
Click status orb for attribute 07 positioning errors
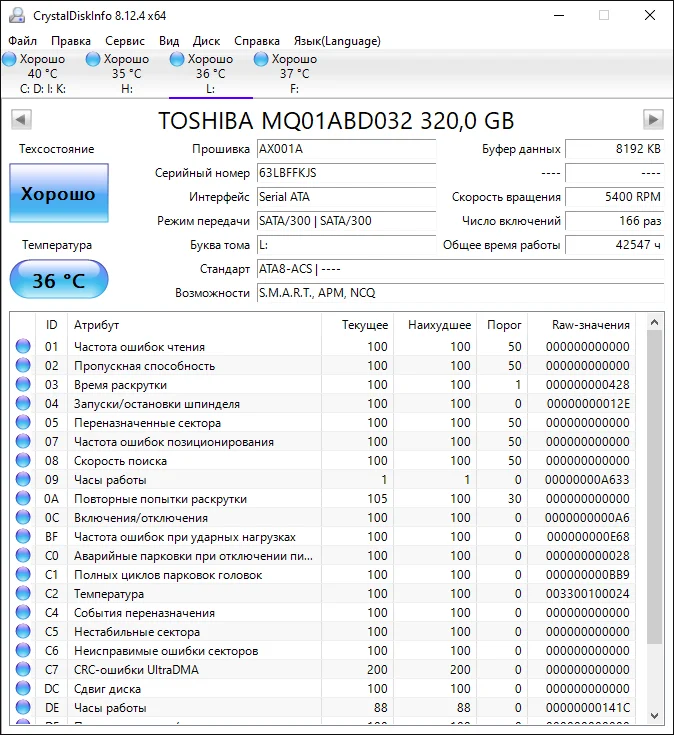point(23,441)
